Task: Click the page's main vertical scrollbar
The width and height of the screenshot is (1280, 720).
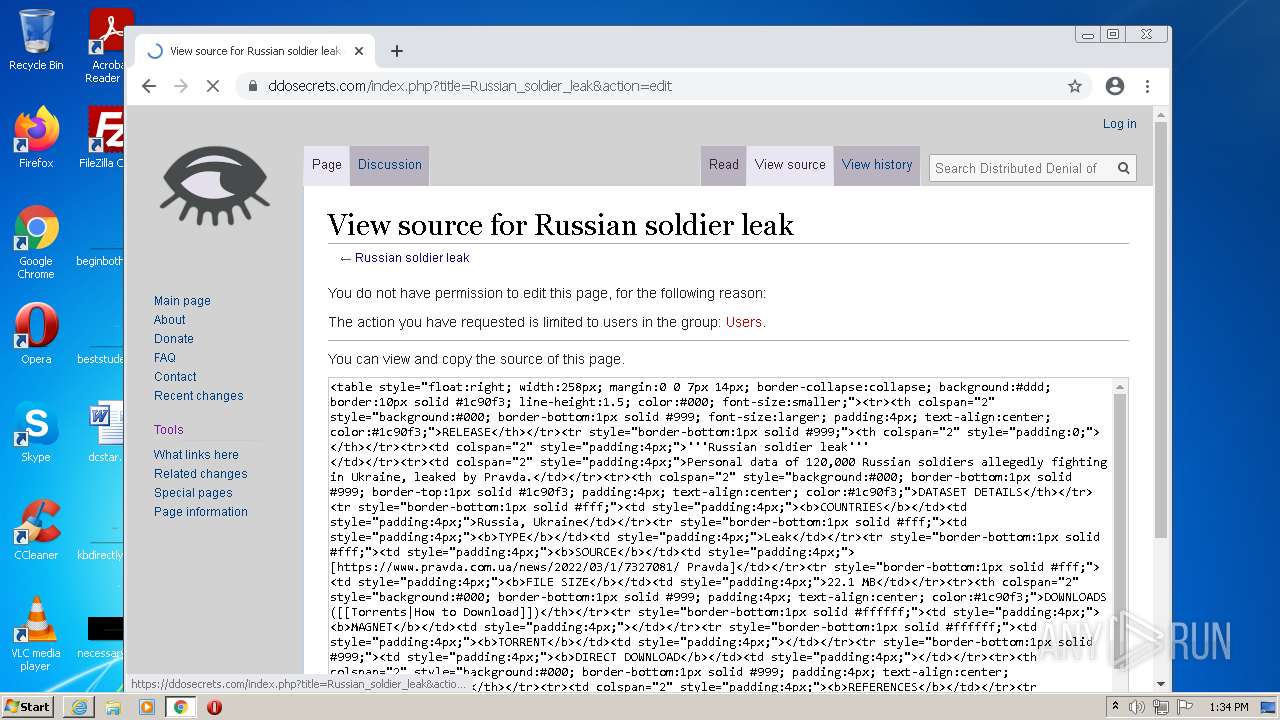Action: coord(1161,400)
